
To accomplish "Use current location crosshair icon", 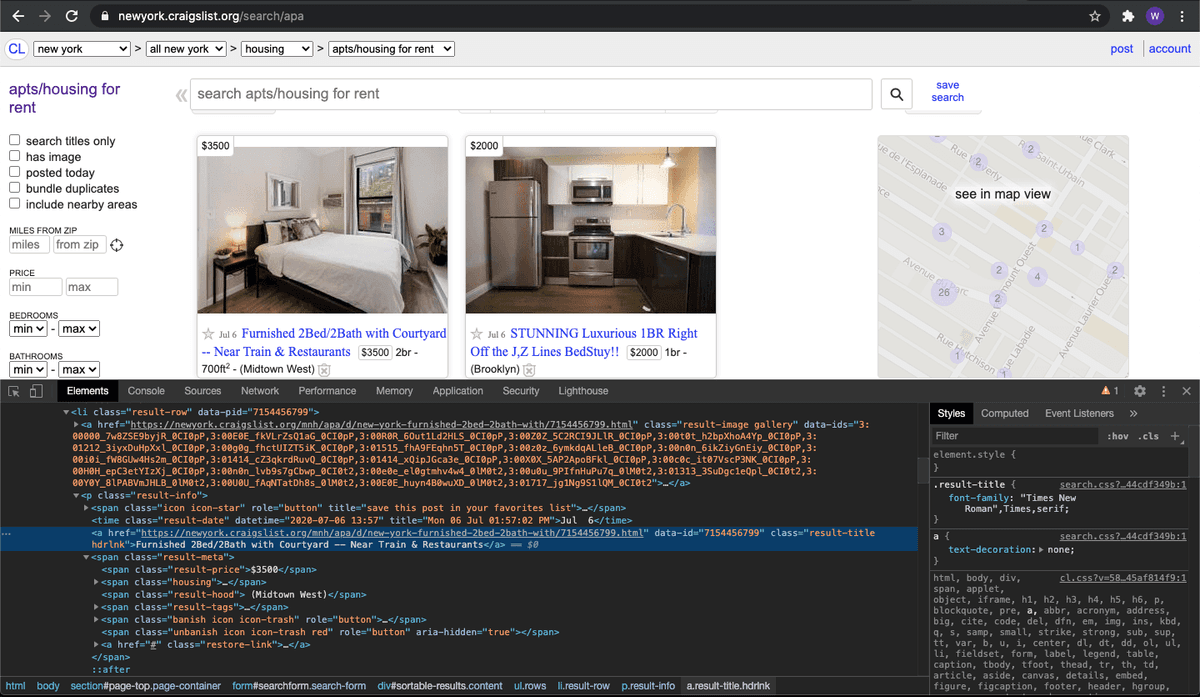I will [117, 245].
